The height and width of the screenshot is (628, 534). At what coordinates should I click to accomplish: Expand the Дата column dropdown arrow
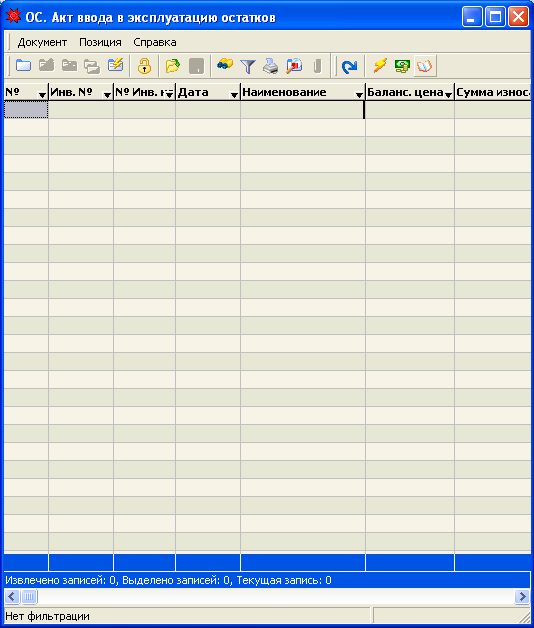(x=234, y=95)
